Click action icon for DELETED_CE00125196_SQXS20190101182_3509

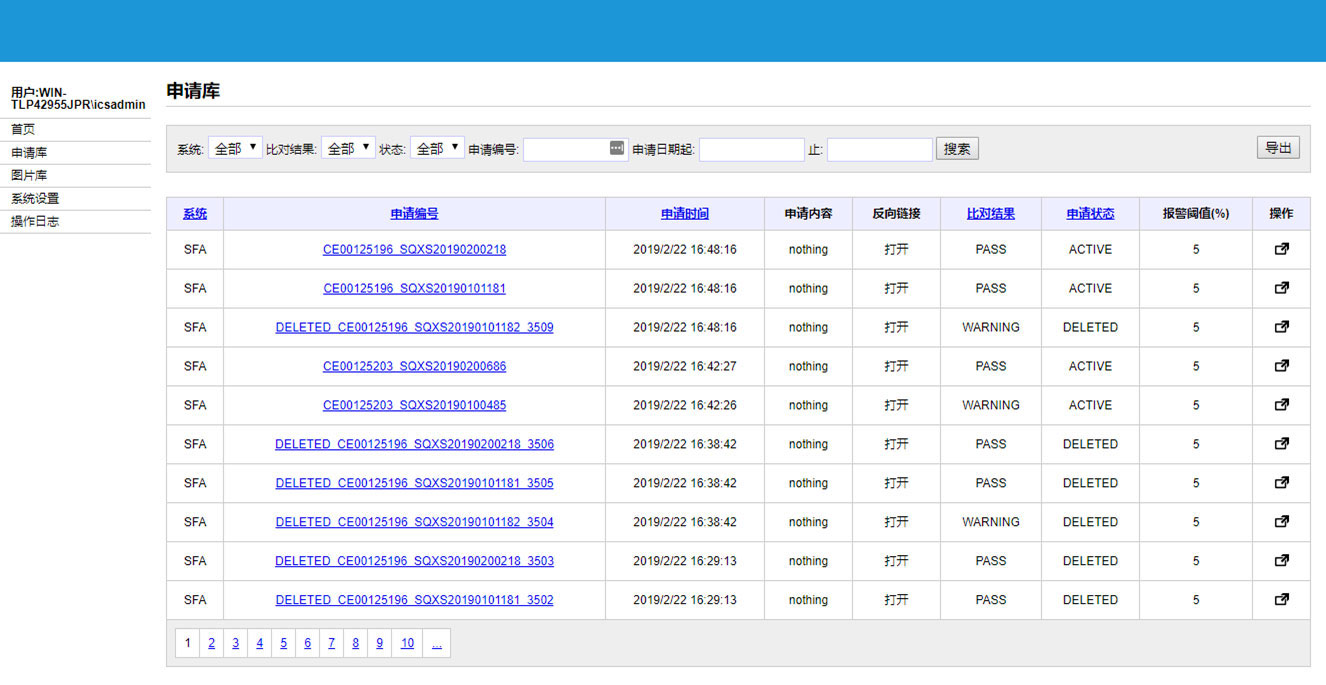click(x=1281, y=327)
